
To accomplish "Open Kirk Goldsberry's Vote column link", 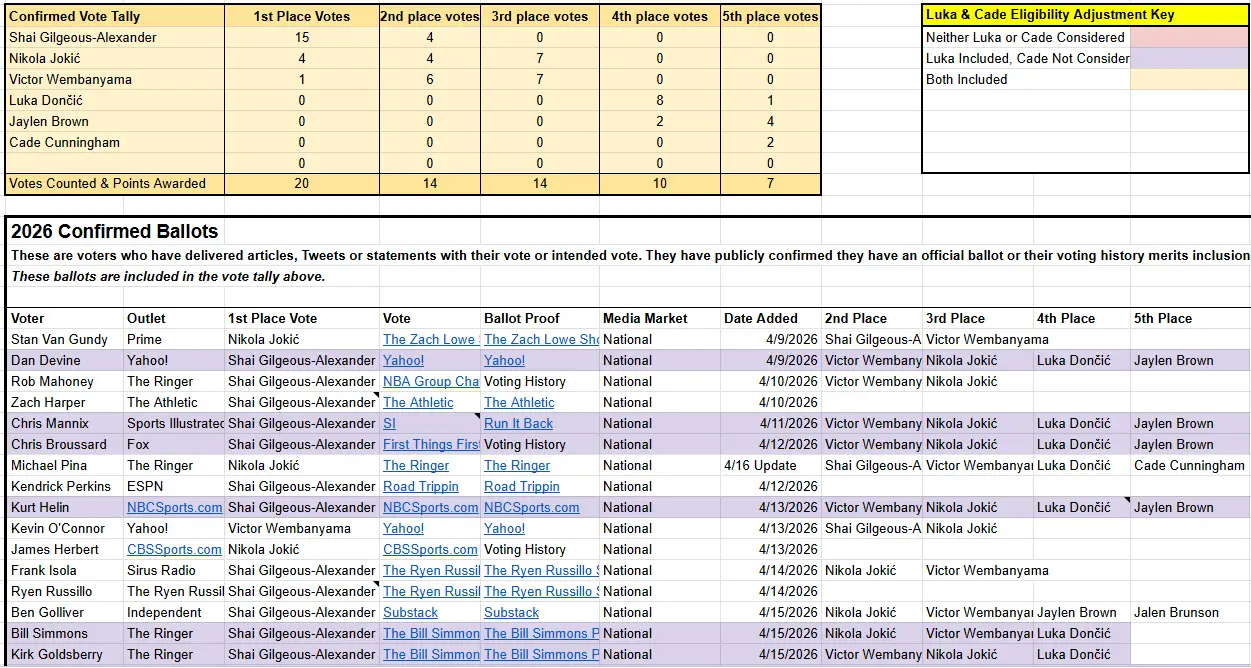I will (x=431, y=654).
